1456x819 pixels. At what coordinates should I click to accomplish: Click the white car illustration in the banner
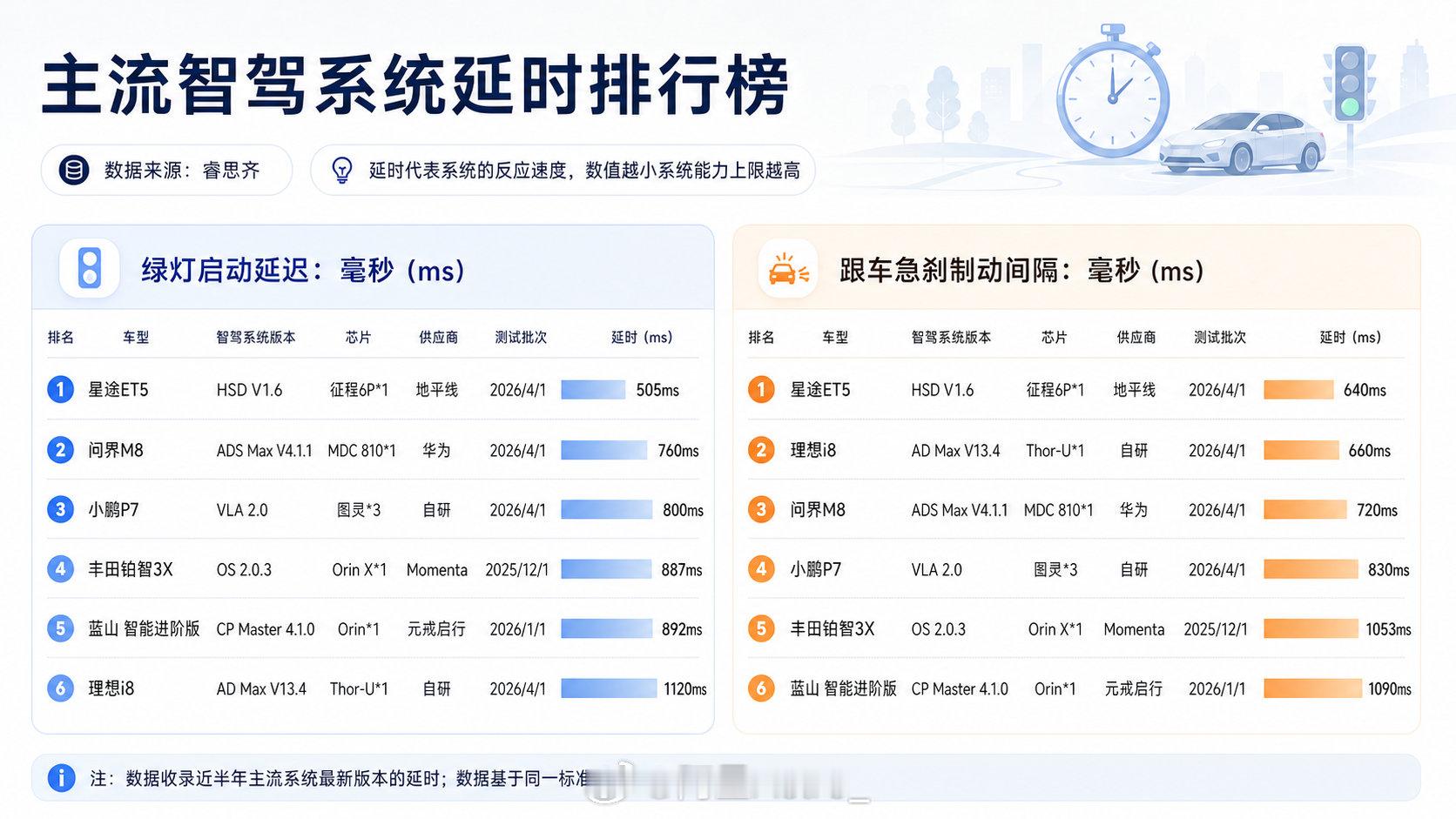pyautogui.click(x=1243, y=143)
